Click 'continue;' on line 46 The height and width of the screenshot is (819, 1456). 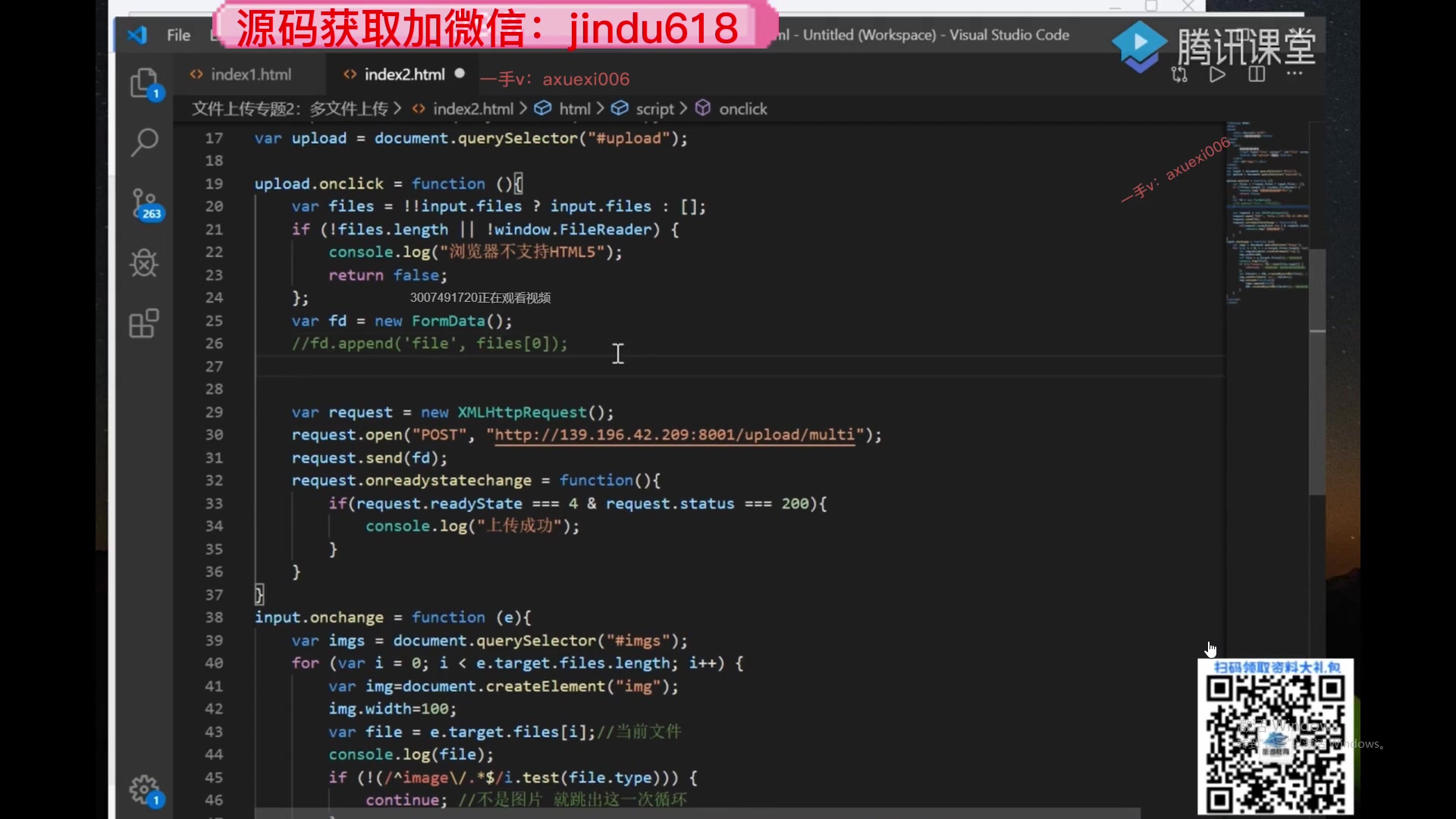406,799
